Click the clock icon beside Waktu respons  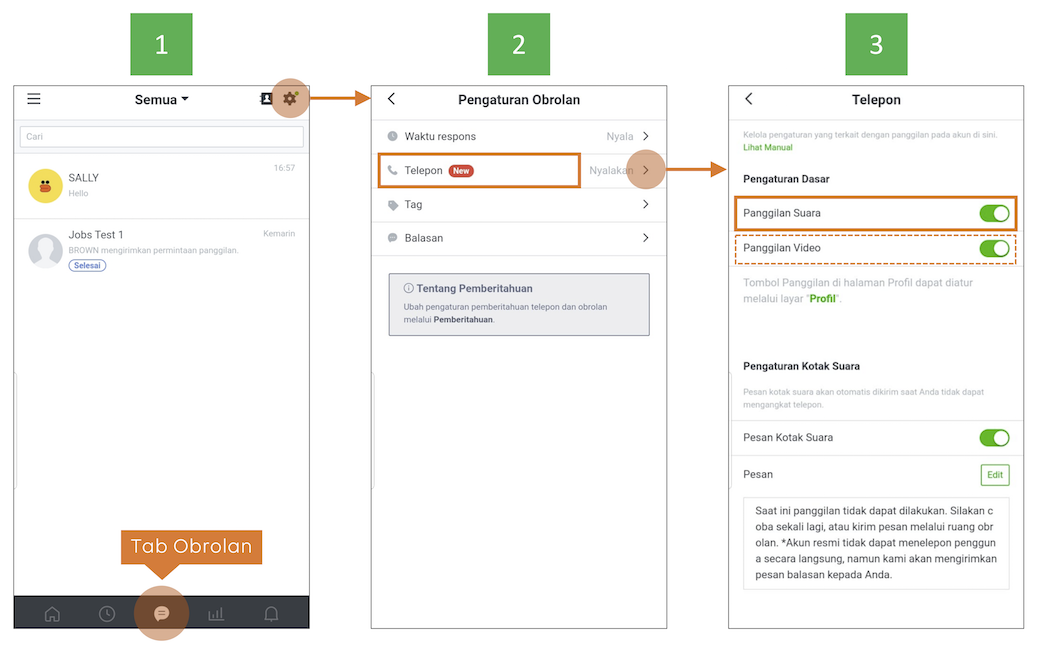click(x=393, y=136)
